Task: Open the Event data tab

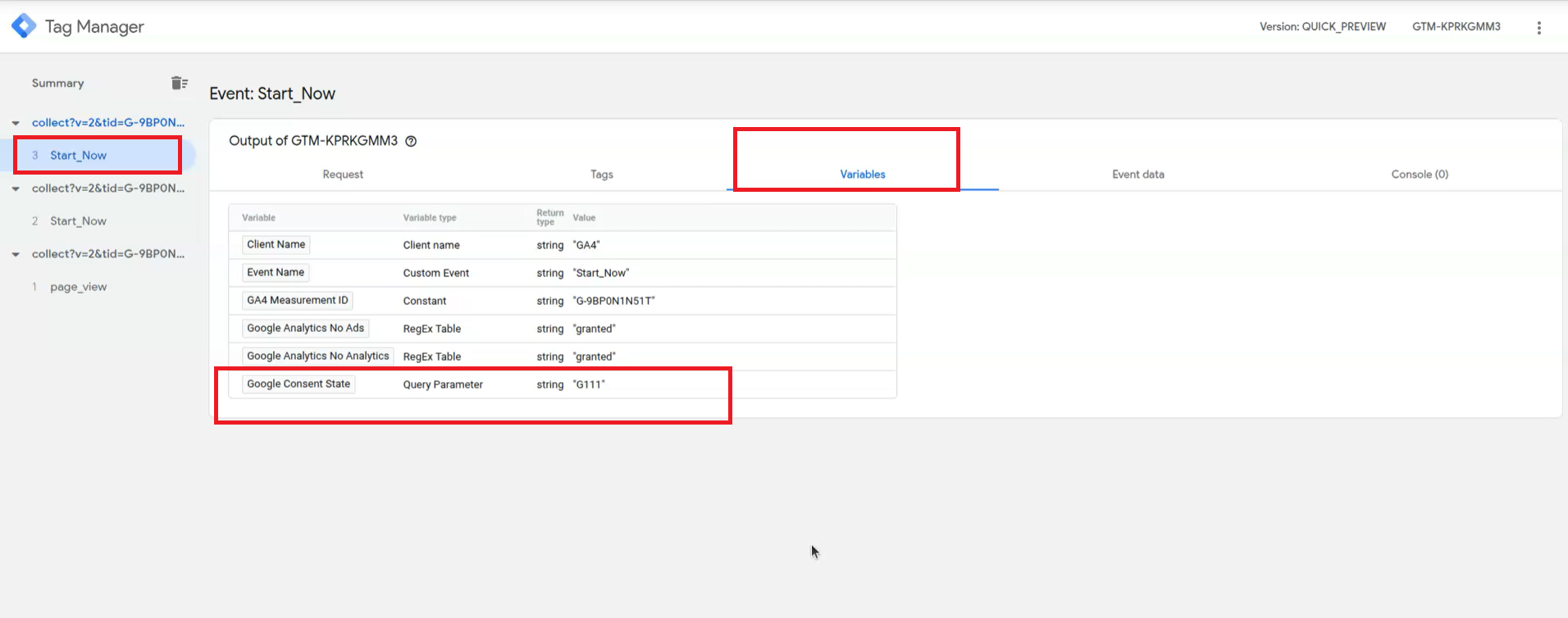Action: click(1138, 174)
